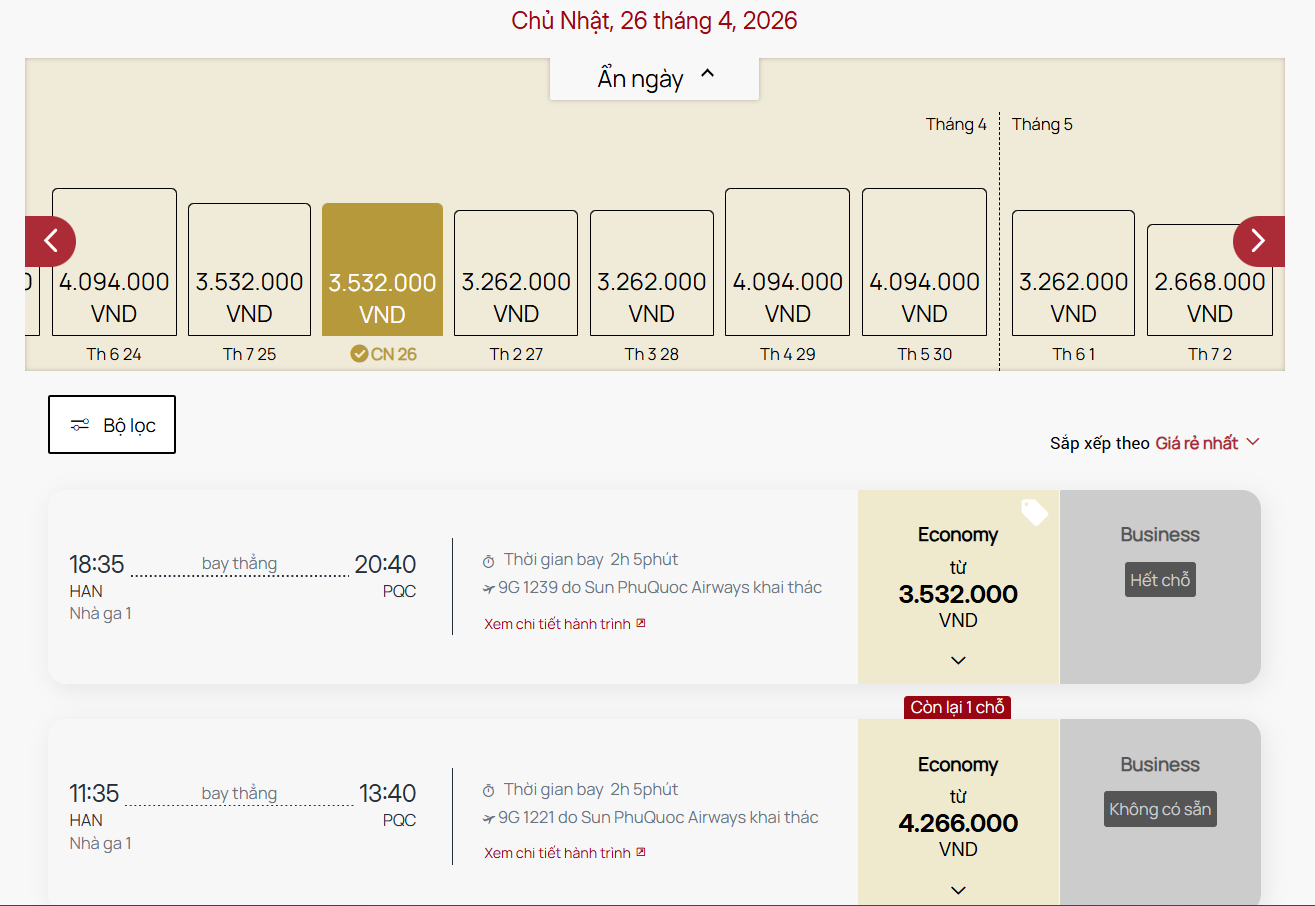The height and width of the screenshot is (906, 1315).
Task: Collapse the date bar with Ẩn ngày
Action: click(x=655, y=78)
